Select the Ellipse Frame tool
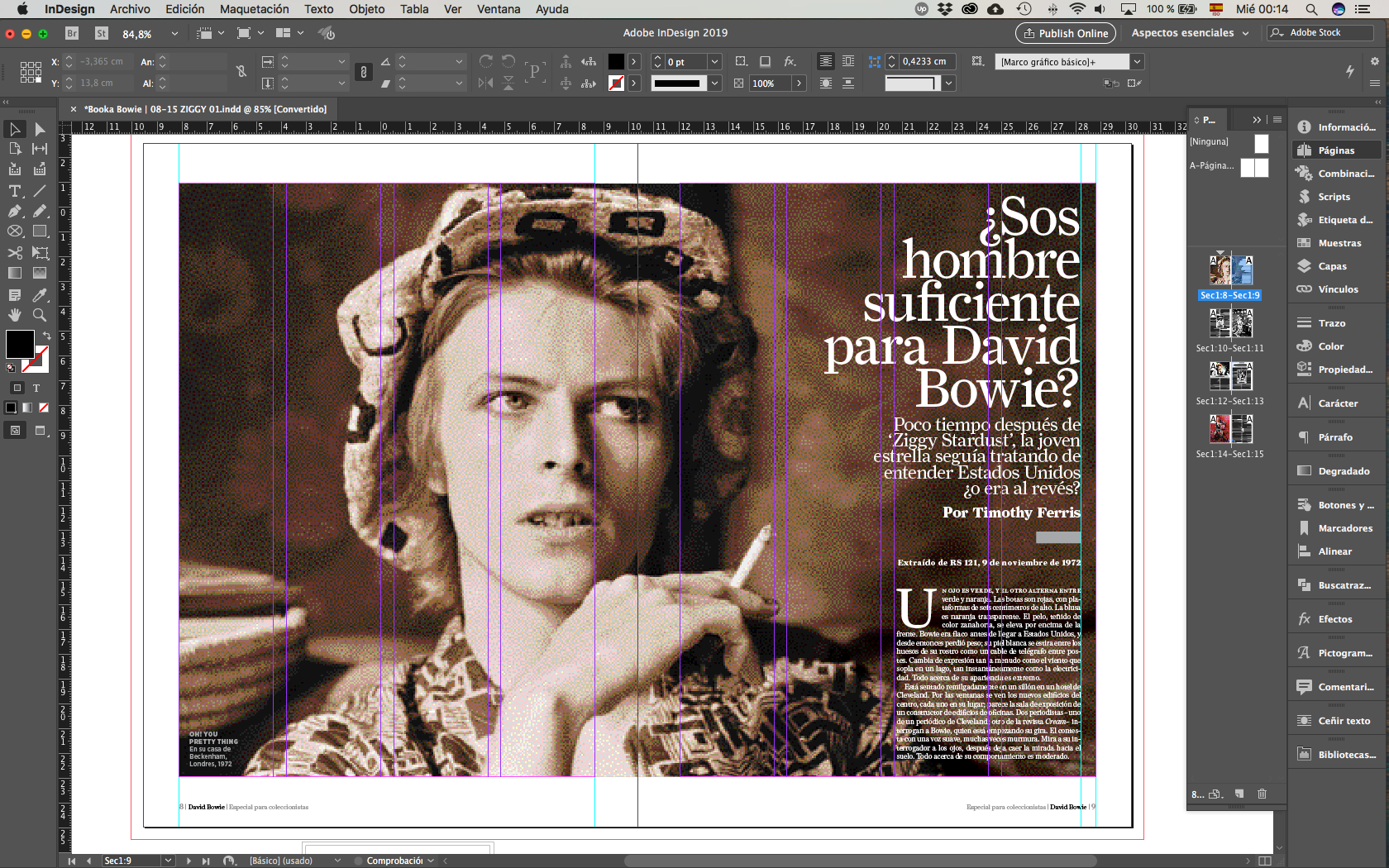 (x=15, y=231)
